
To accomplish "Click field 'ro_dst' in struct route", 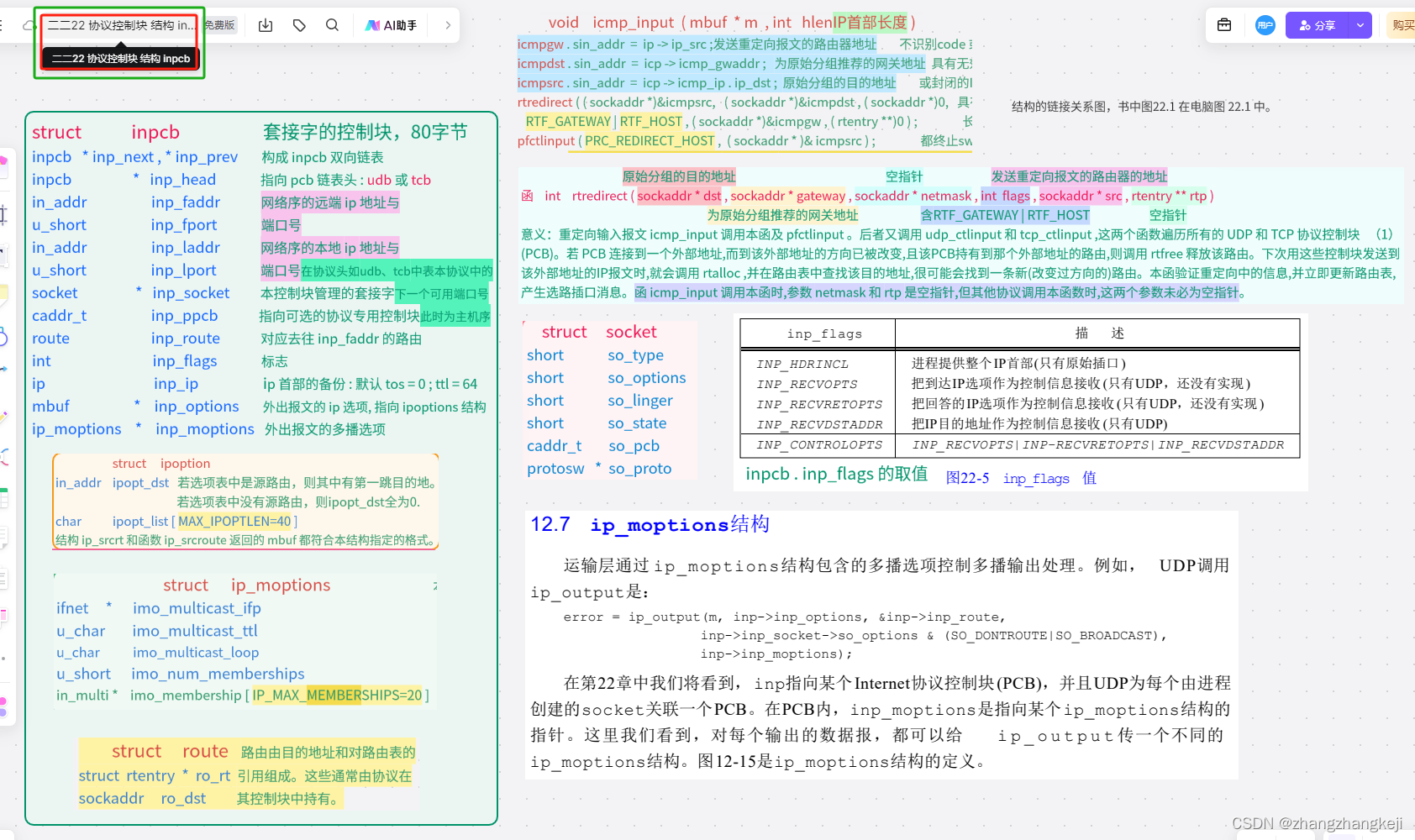I will [x=183, y=798].
